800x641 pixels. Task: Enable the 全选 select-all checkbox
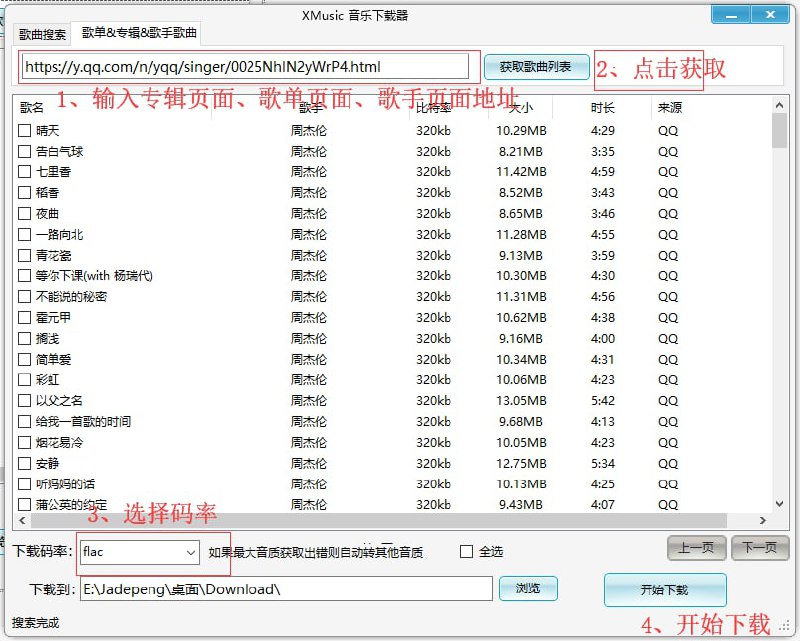pos(467,550)
